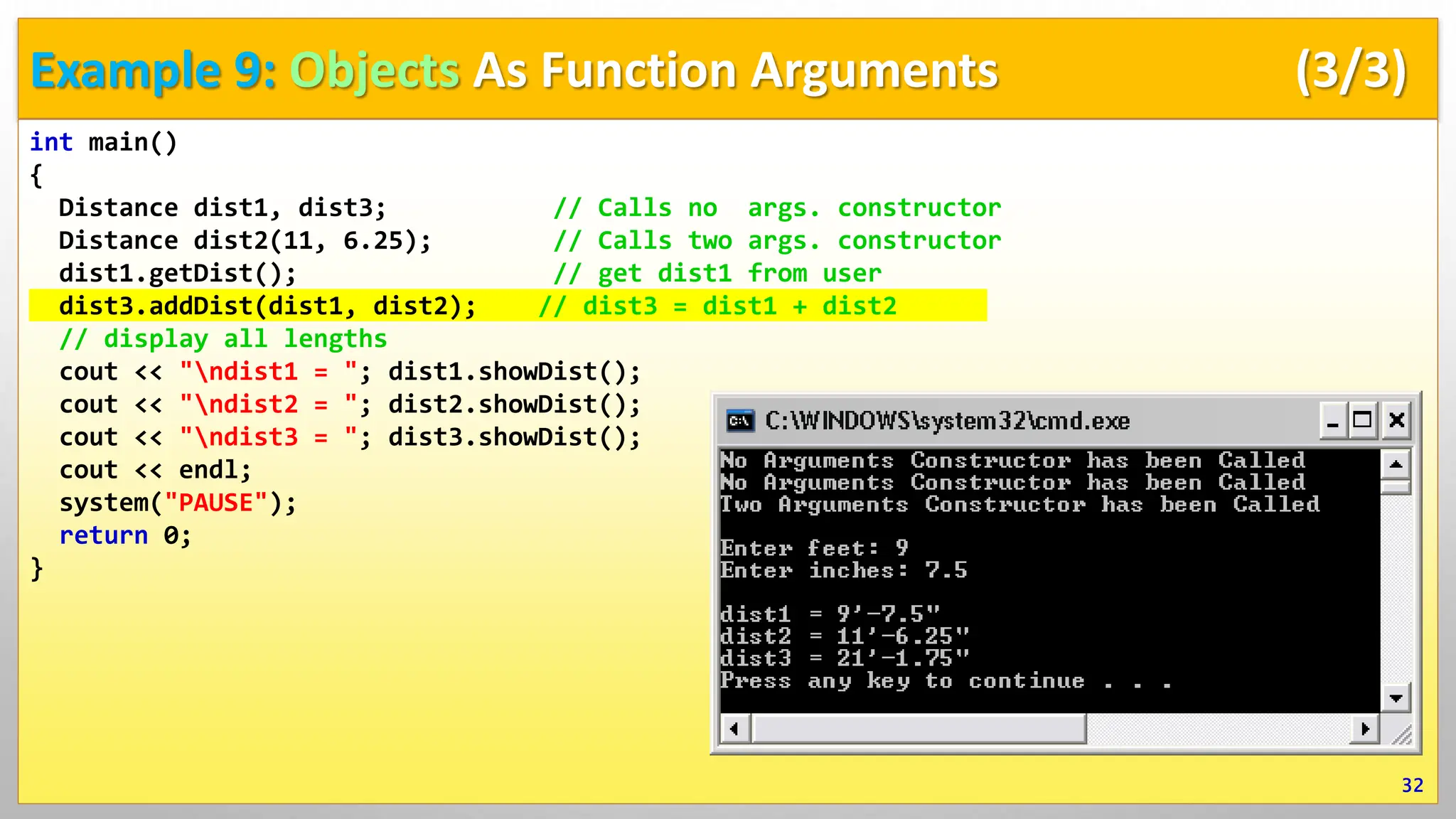Click the call dist1.showDist();

coord(514,371)
